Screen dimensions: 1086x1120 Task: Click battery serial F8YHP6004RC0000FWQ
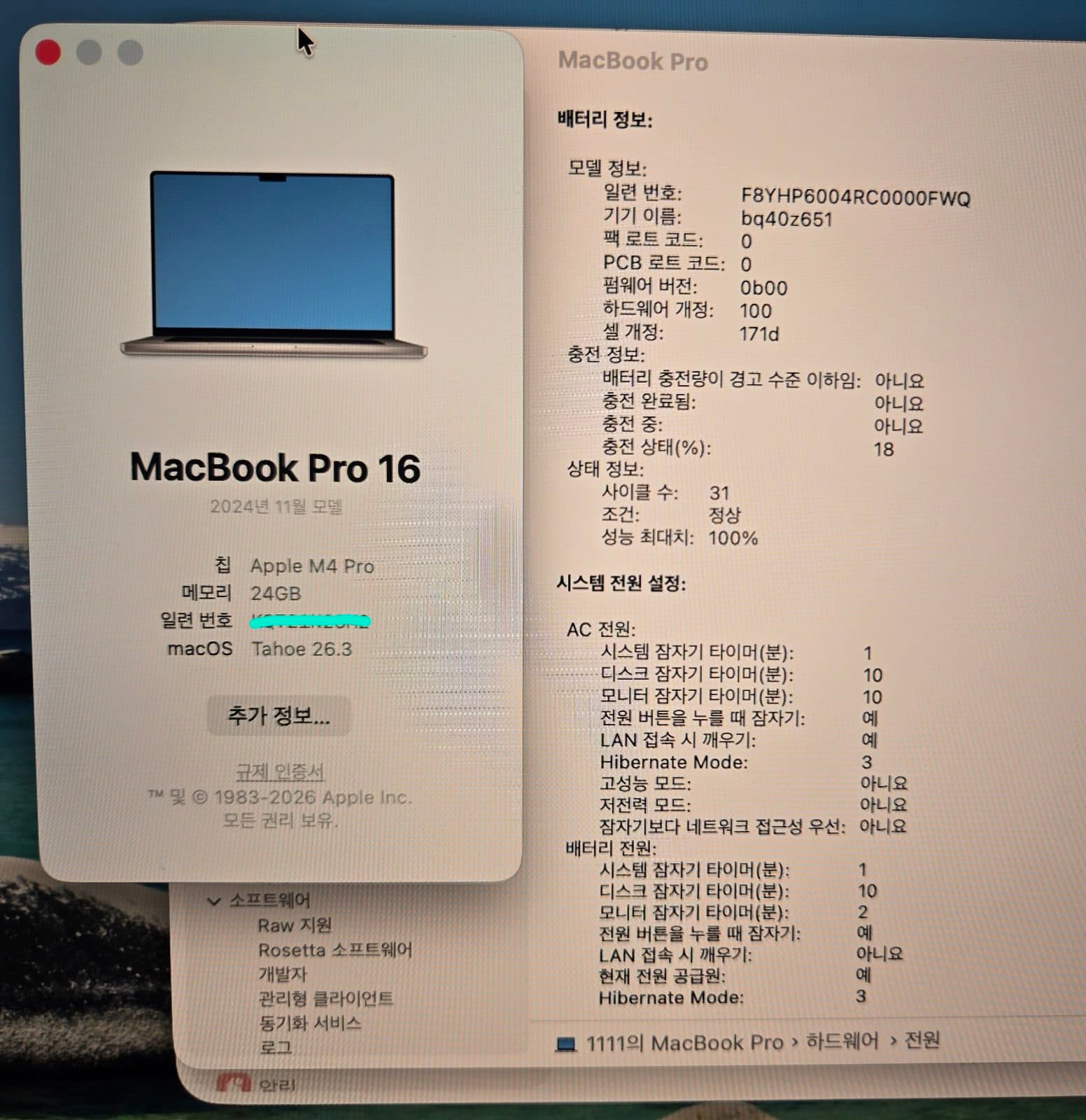click(x=855, y=197)
